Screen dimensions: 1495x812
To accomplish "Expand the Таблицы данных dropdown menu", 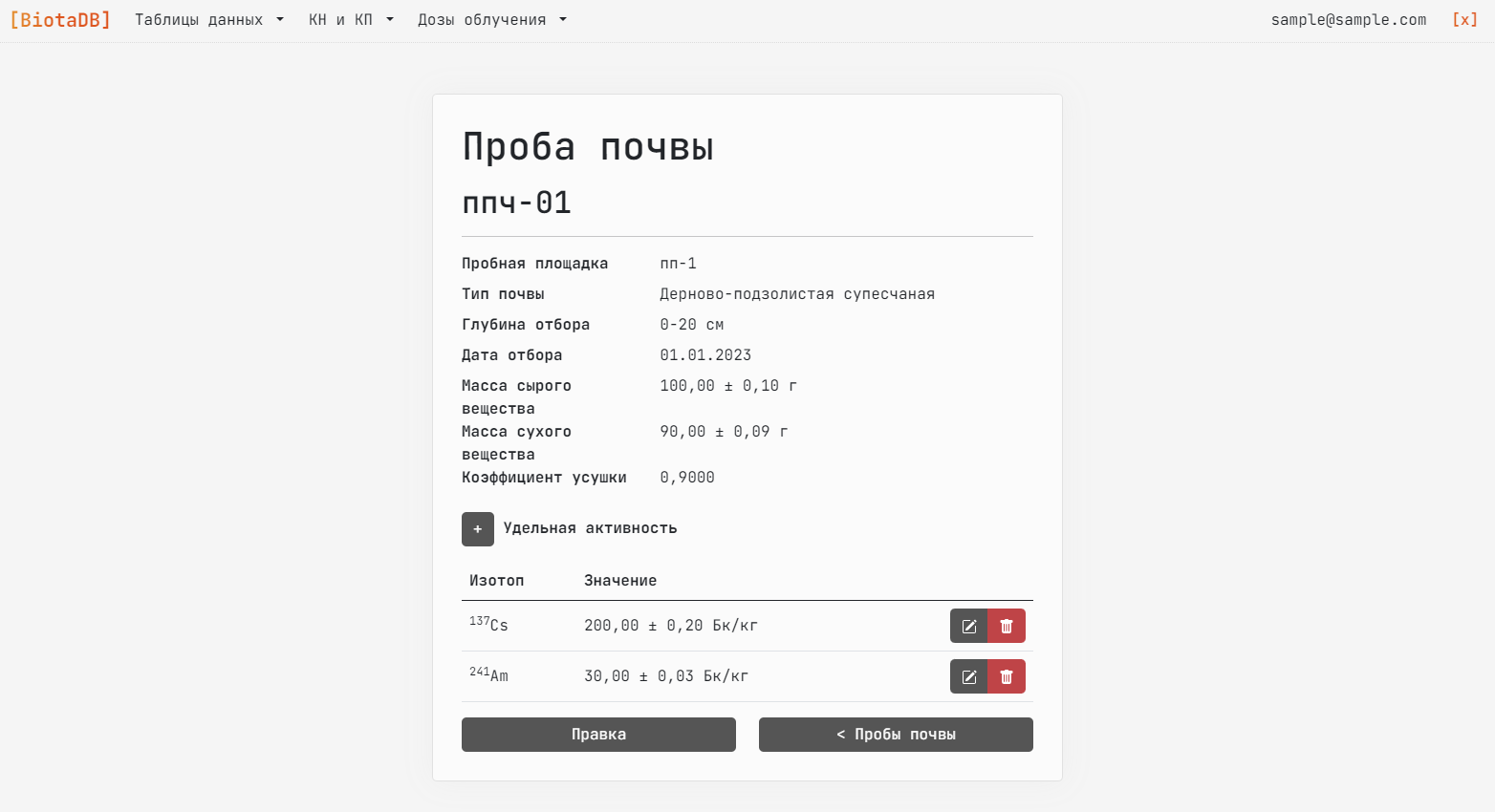I will [x=209, y=20].
